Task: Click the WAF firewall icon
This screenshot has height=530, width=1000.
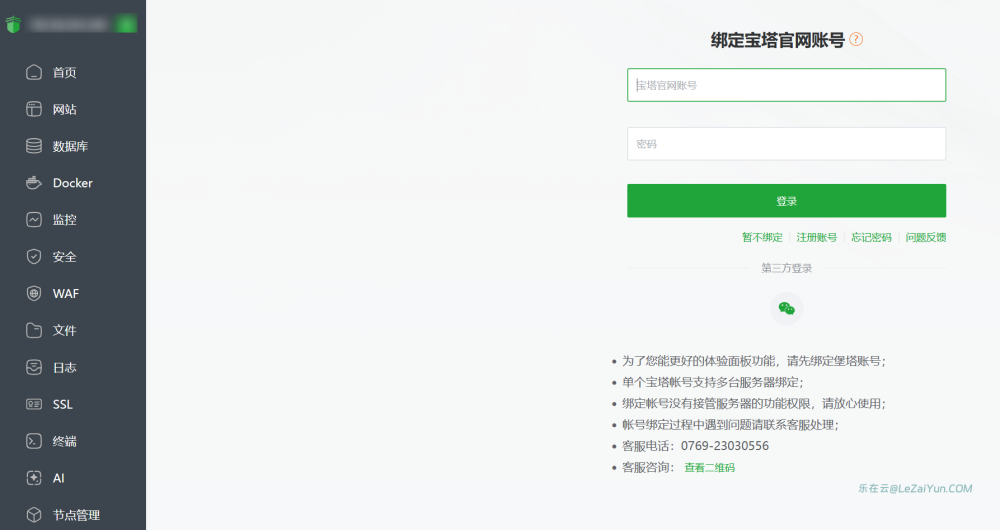Action: click(34, 293)
